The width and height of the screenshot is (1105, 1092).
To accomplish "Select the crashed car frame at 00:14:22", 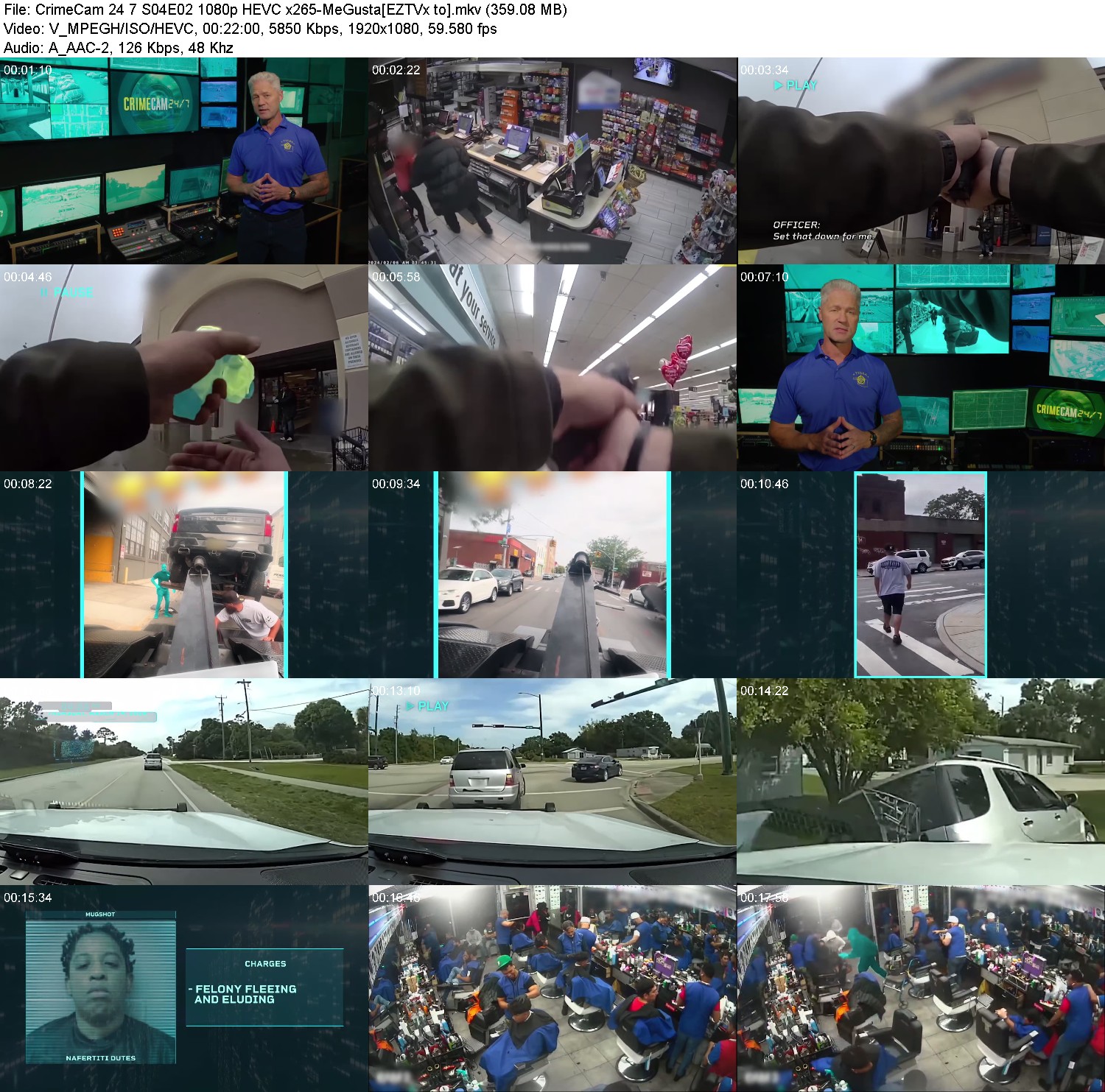I will [x=921, y=781].
